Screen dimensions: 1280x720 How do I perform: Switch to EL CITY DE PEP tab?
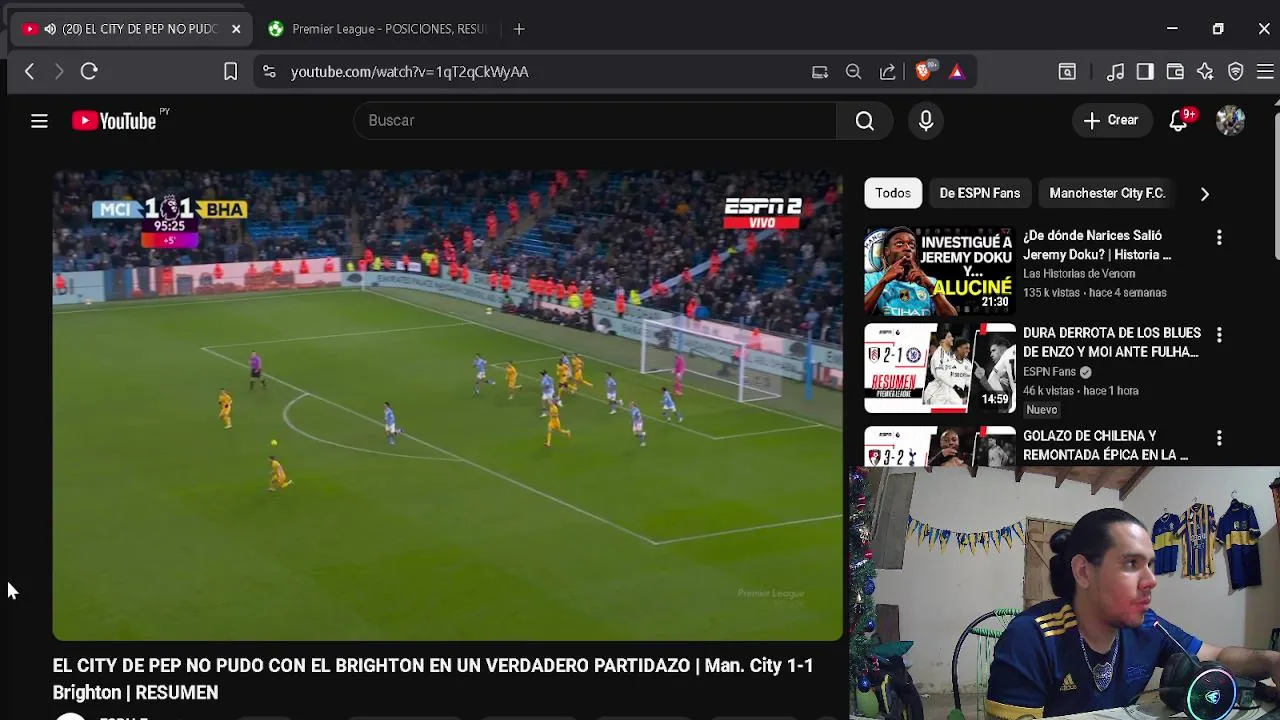point(133,29)
